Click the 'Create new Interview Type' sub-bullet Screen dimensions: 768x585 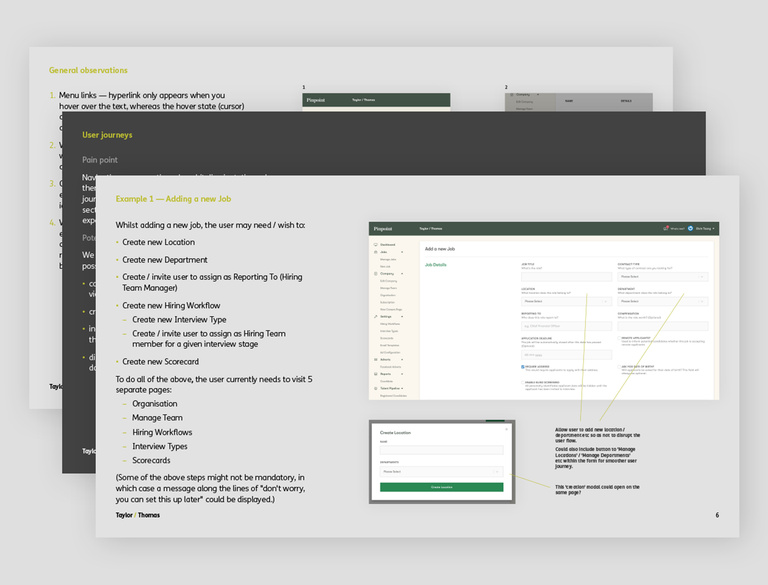(x=179, y=319)
